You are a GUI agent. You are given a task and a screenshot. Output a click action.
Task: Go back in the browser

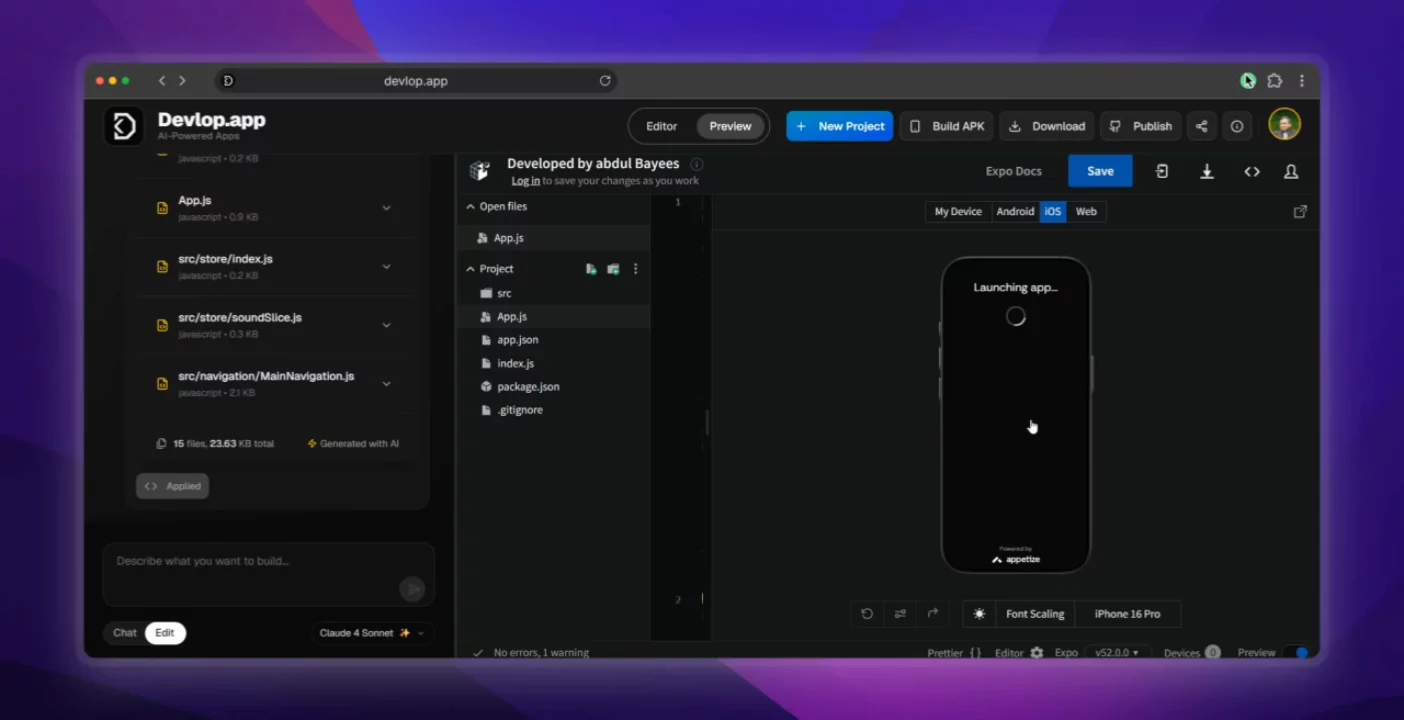162,81
